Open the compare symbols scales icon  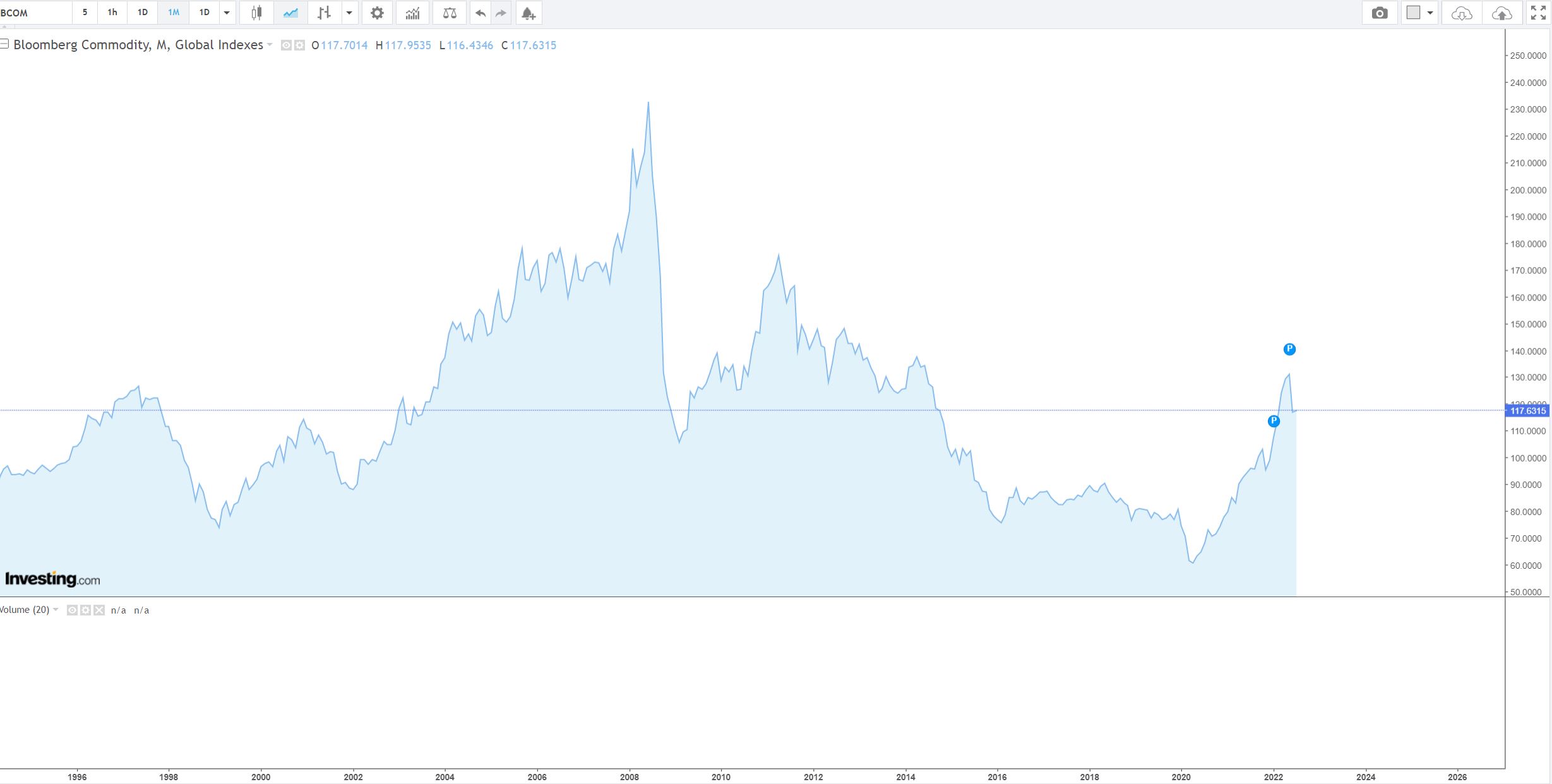click(x=450, y=13)
